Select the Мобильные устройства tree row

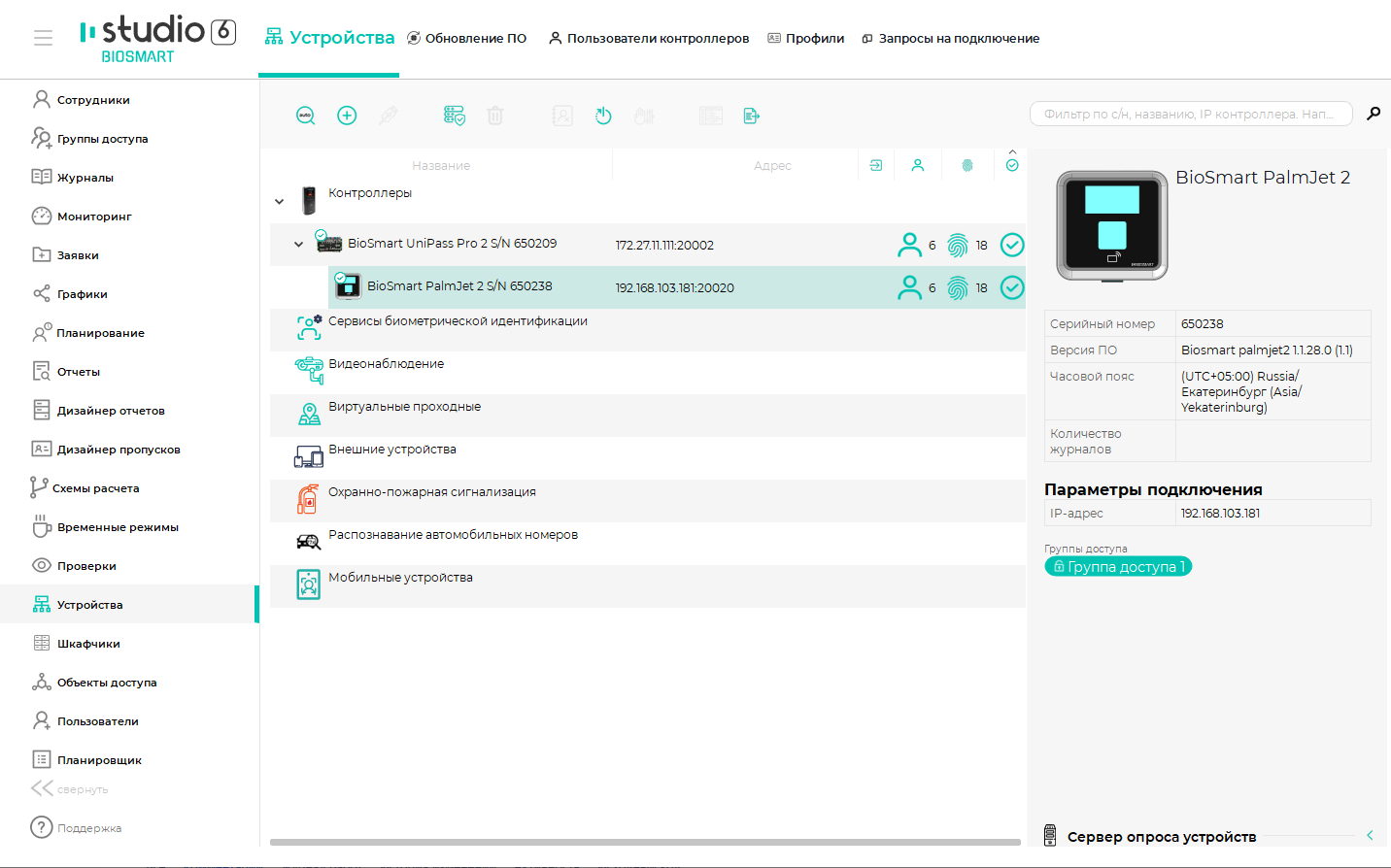pos(648,586)
